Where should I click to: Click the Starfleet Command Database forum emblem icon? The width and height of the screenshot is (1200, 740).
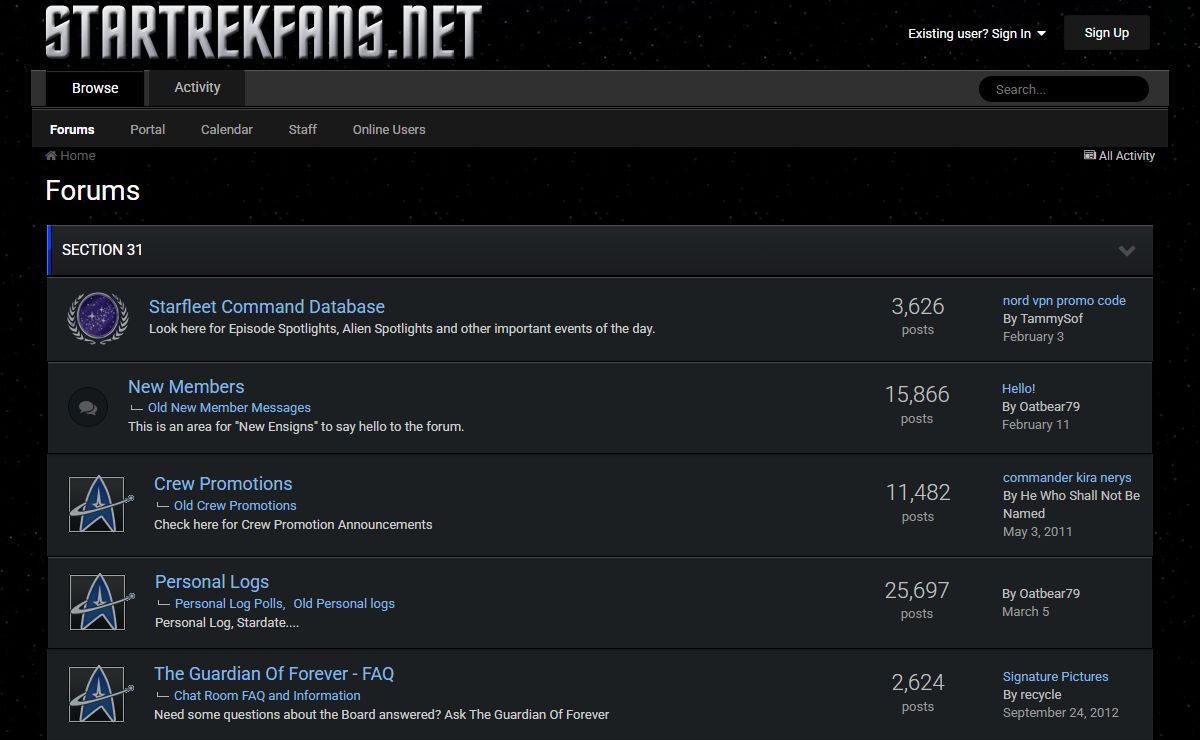pyautogui.click(x=97, y=318)
